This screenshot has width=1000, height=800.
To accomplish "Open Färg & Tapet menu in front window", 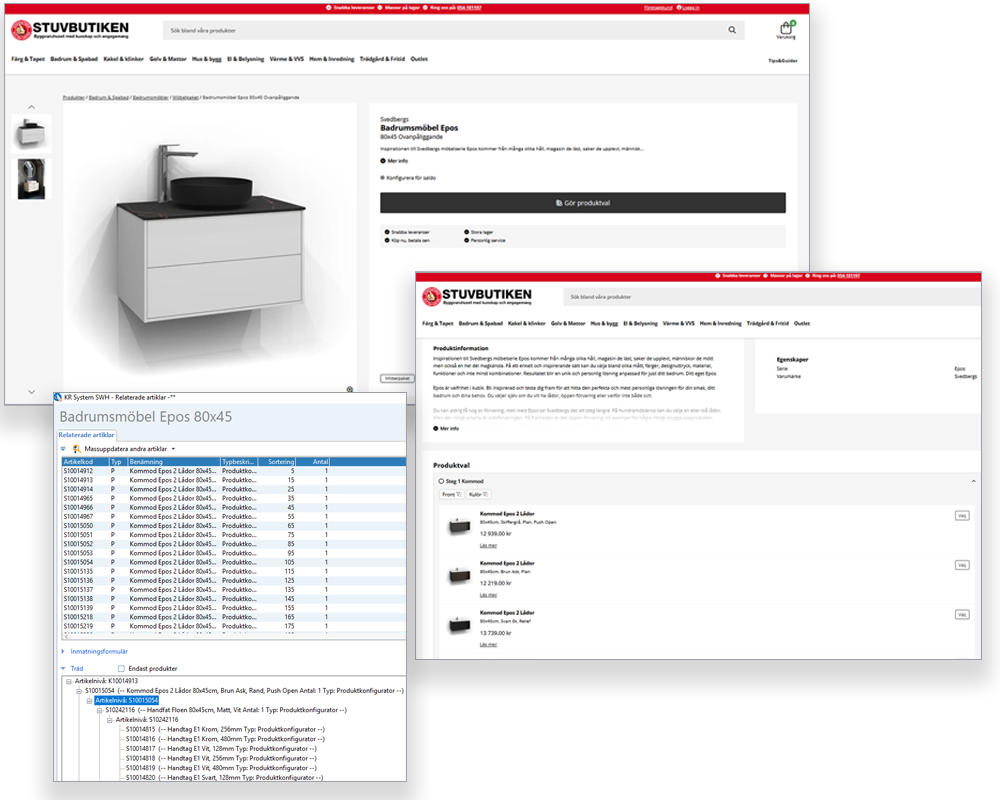I will (x=438, y=323).
